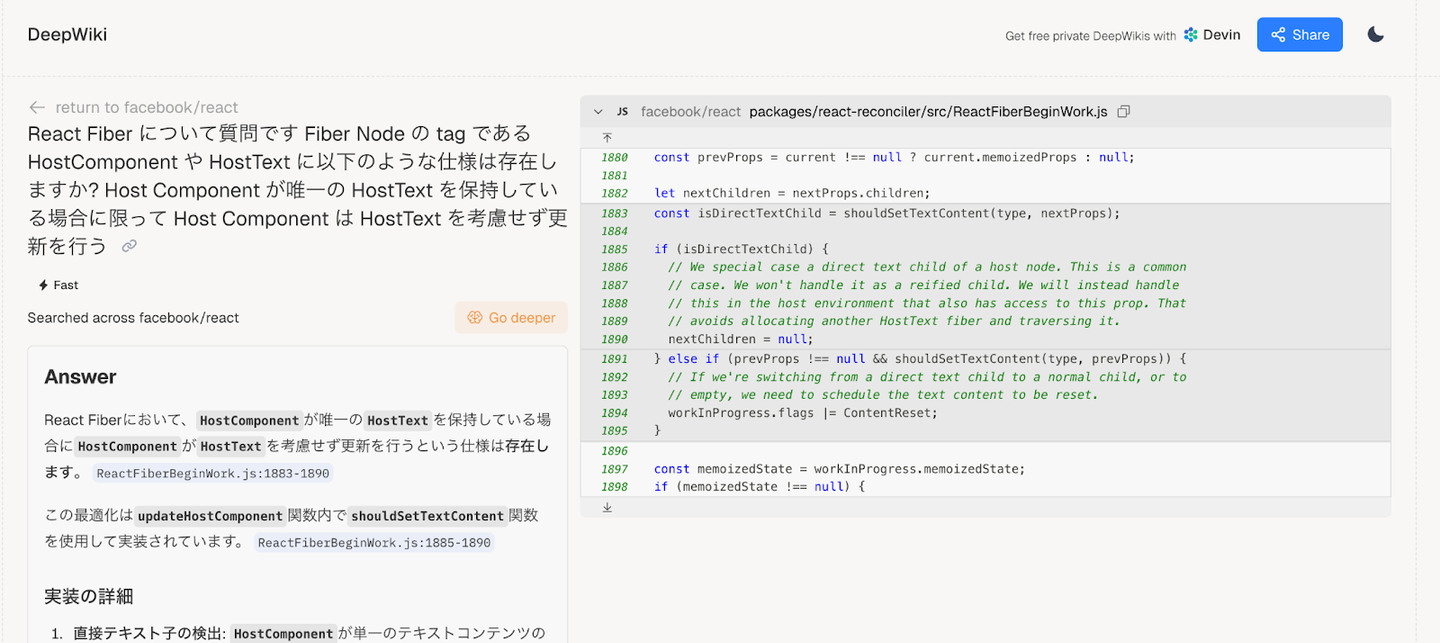This screenshot has height=643, width=1440.
Task: Toggle dark mode moon icon
Action: pos(1376,35)
